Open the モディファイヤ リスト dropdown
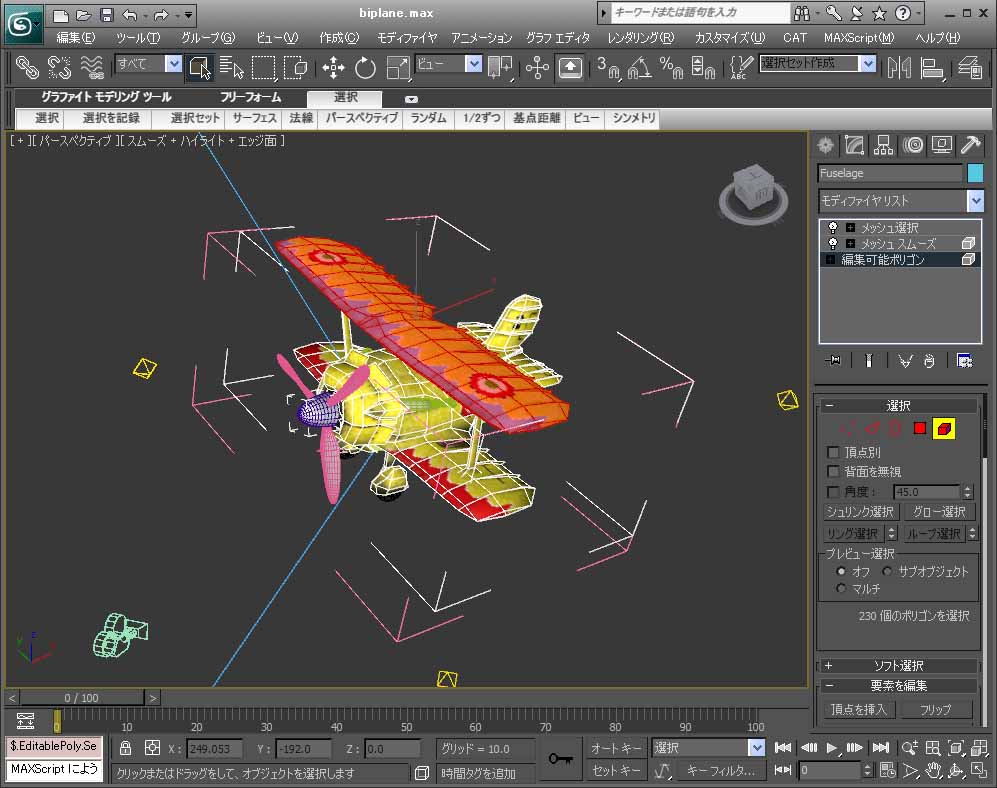 click(x=975, y=201)
